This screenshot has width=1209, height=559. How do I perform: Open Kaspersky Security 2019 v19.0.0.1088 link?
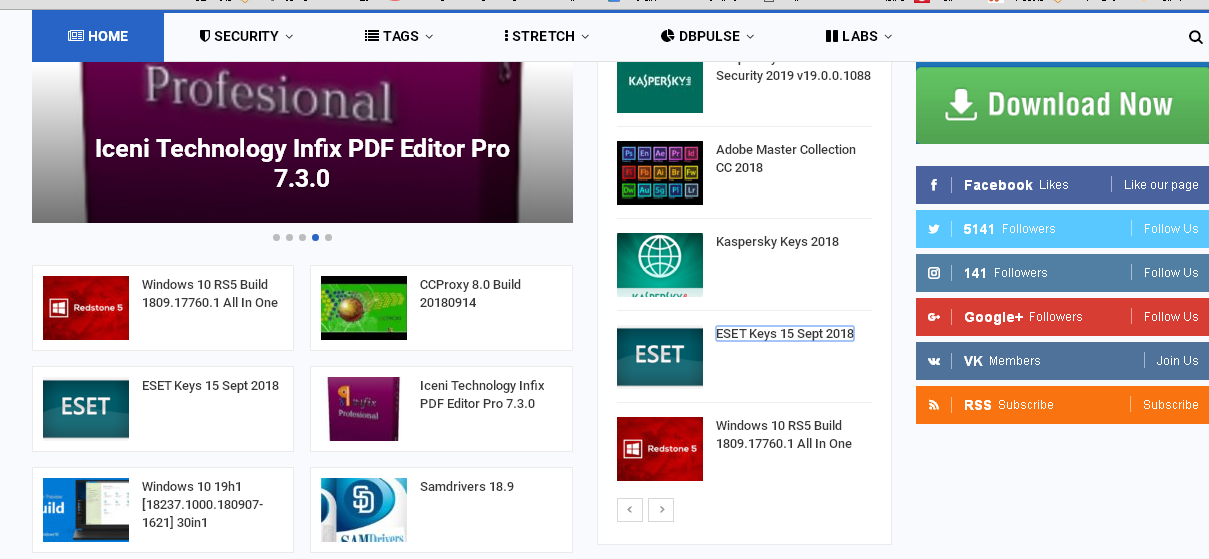[793, 75]
